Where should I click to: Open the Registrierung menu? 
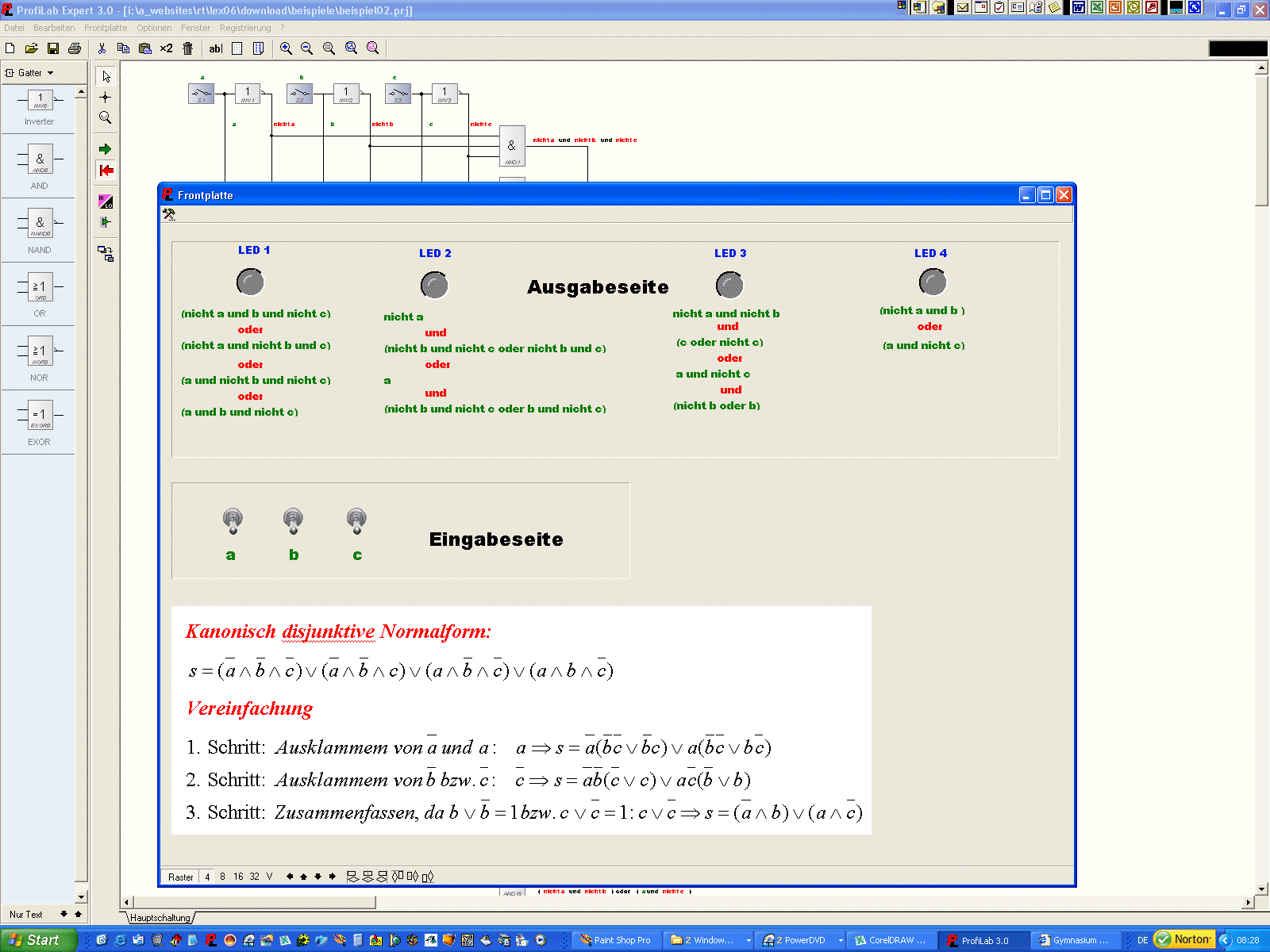pos(245,28)
